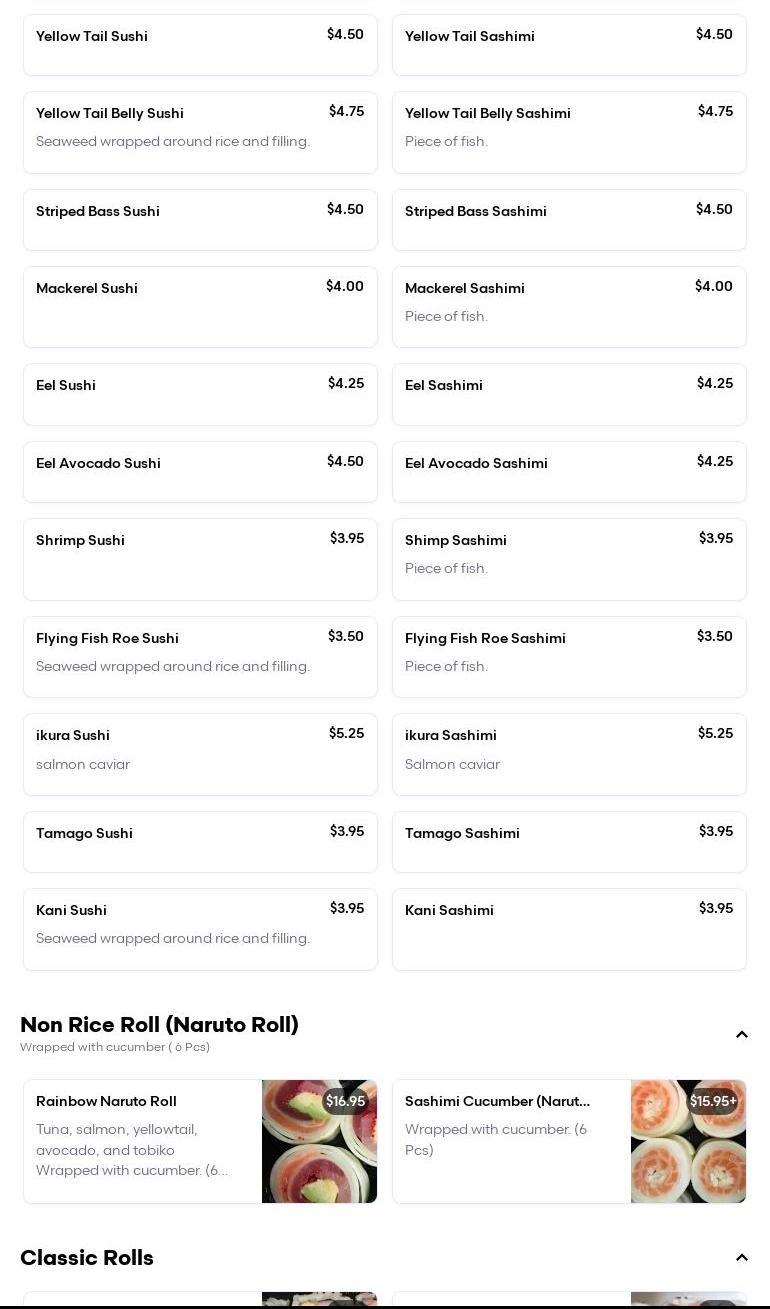Open Flying Fish Roe Sashimi item
The image size is (770, 1309).
click(569, 657)
